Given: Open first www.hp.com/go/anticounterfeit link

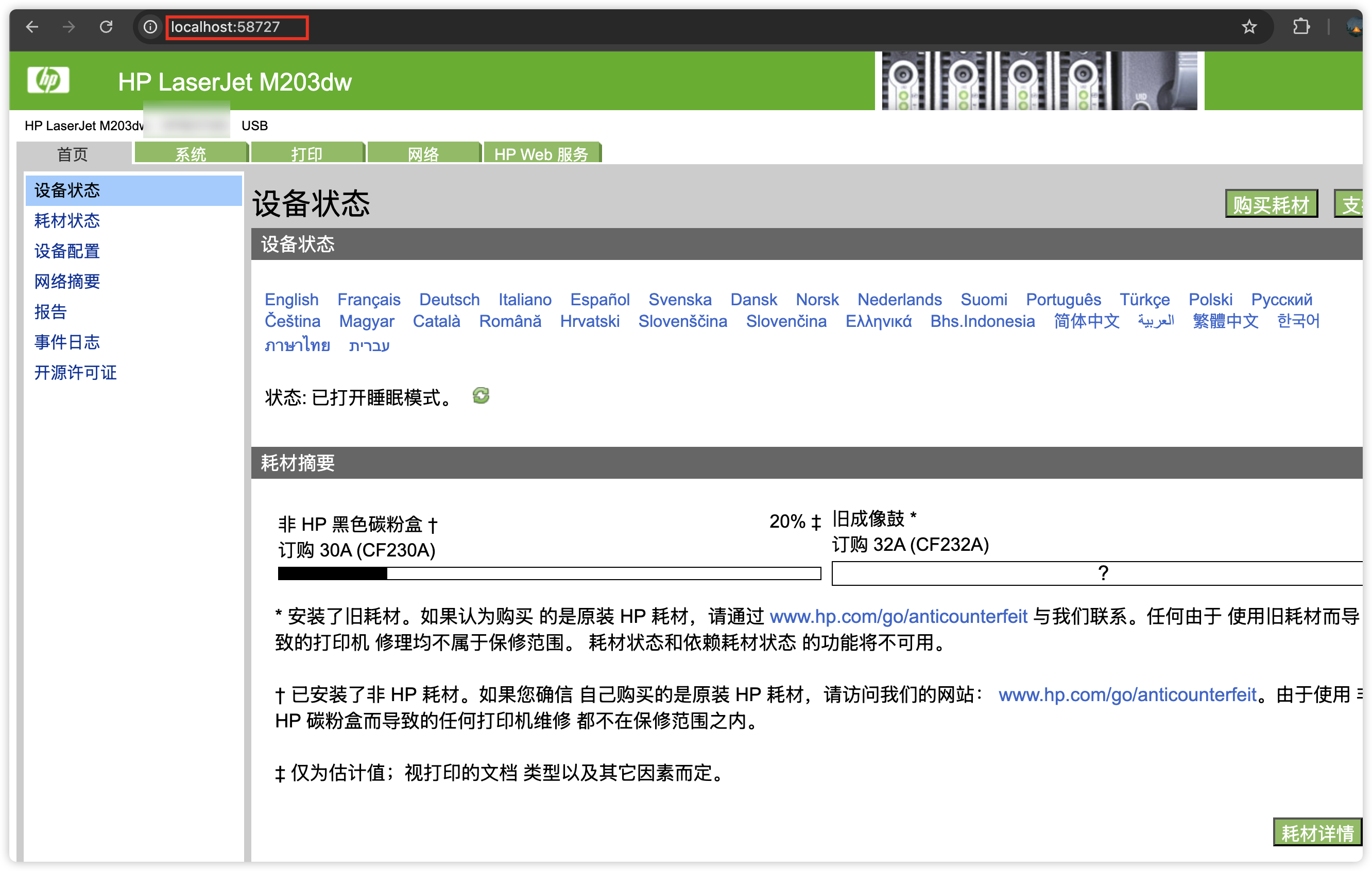Looking at the screenshot, I should (x=898, y=616).
